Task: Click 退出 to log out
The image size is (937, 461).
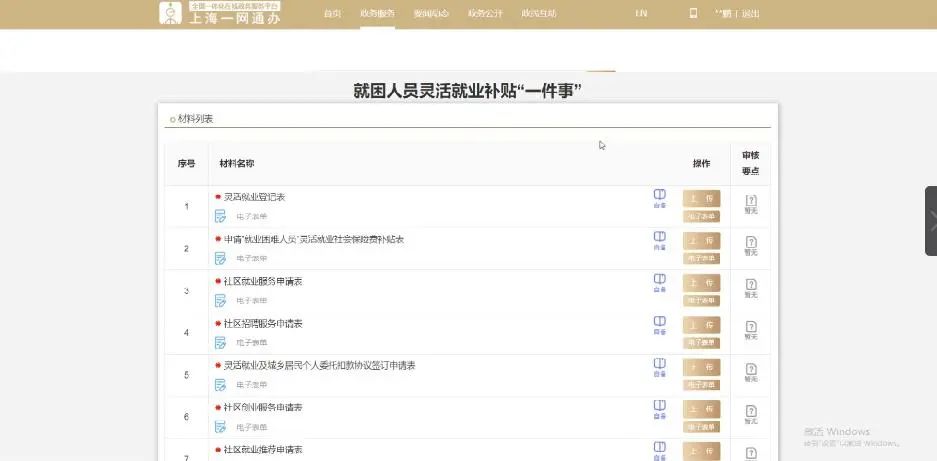Action: [x=750, y=14]
